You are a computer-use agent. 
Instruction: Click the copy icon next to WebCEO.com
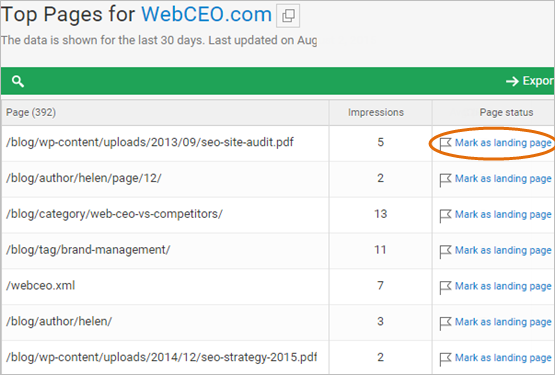[x=288, y=16]
